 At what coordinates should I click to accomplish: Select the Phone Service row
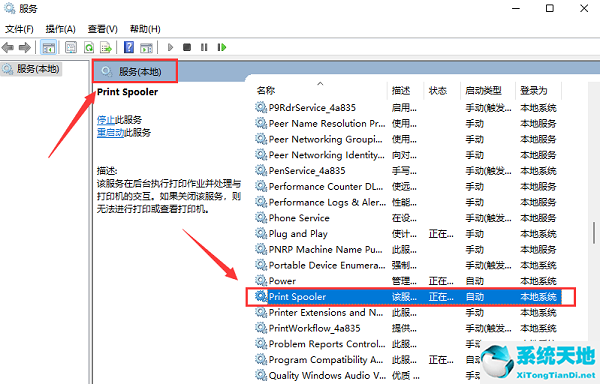tap(408, 218)
